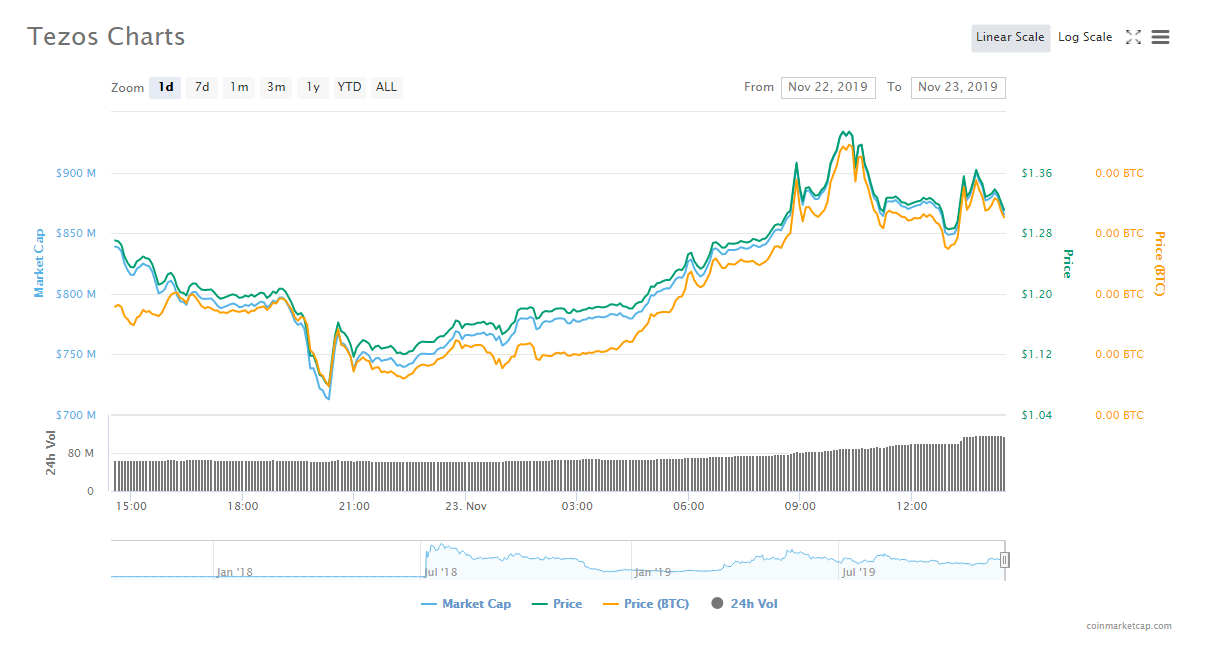Click the 06:00 time axis label
The image size is (1206, 661).
(x=689, y=506)
